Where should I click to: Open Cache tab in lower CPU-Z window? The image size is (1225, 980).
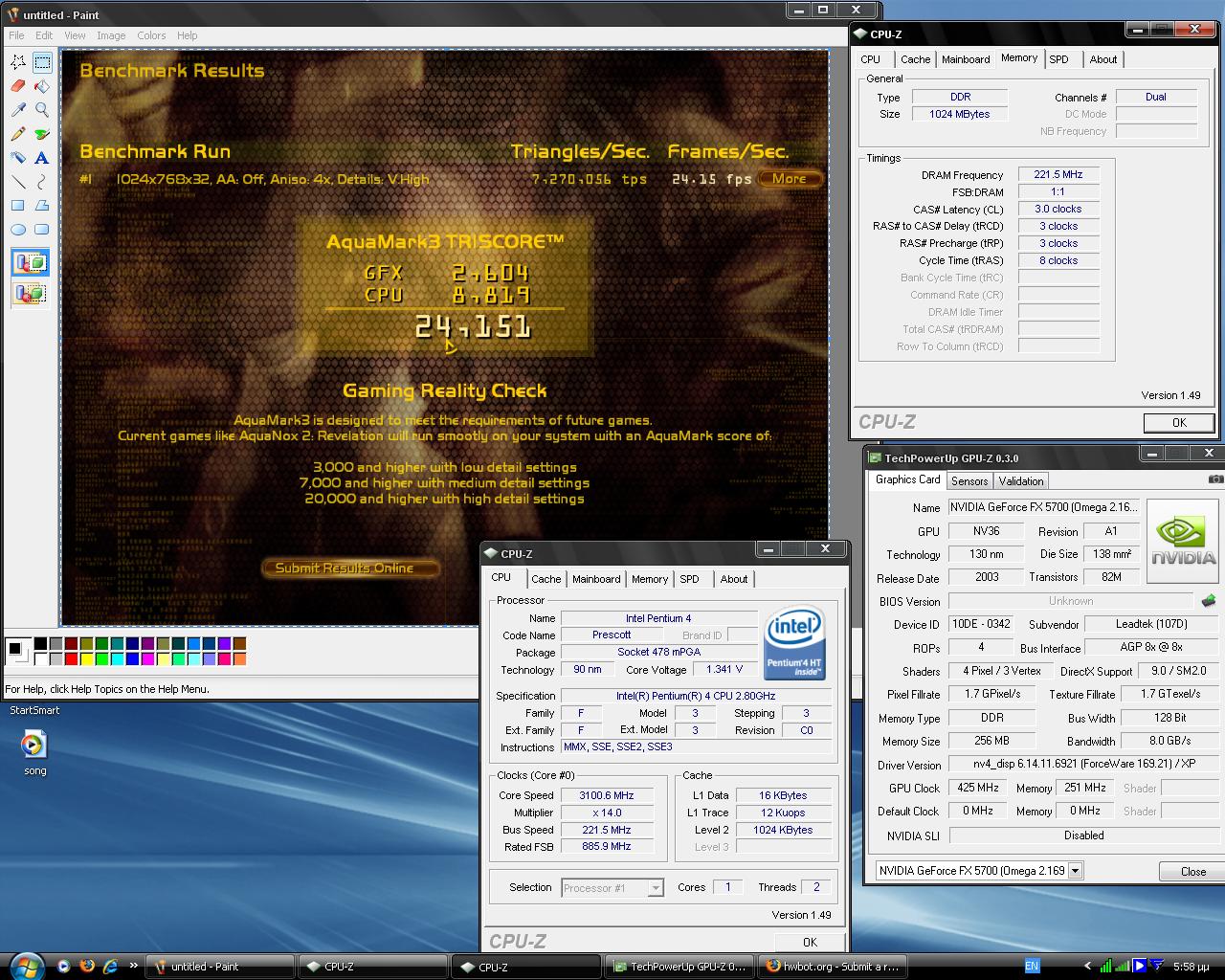[x=546, y=579]
